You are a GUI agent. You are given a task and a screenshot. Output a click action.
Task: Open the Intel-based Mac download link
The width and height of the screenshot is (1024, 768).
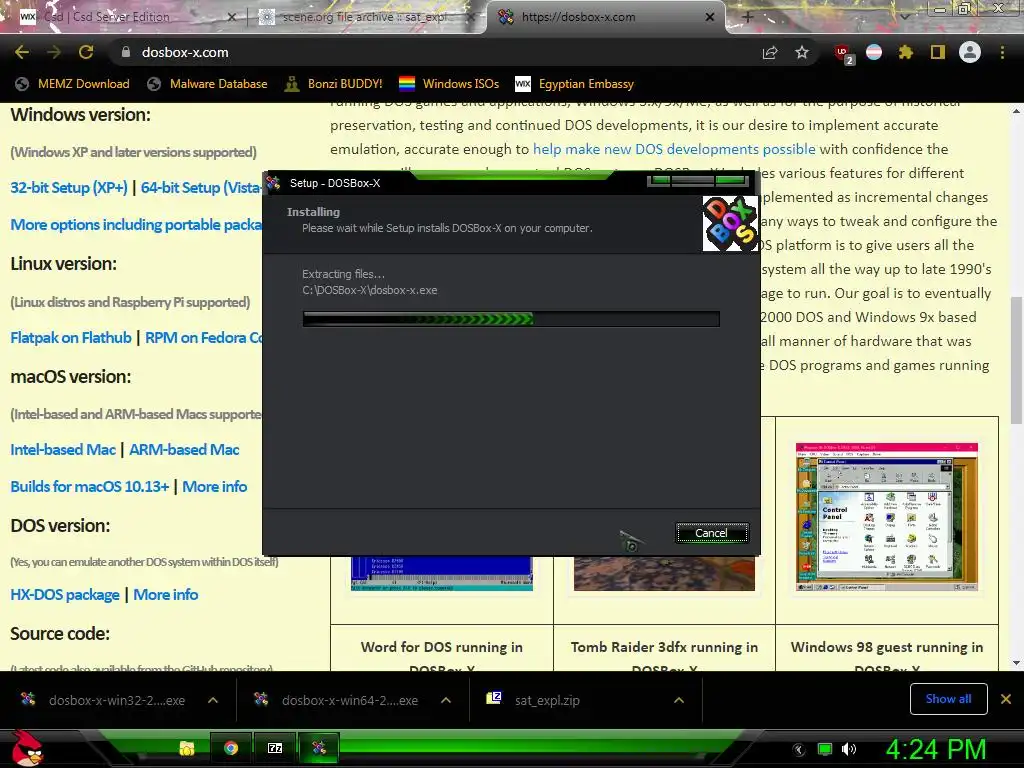[63, 450]
